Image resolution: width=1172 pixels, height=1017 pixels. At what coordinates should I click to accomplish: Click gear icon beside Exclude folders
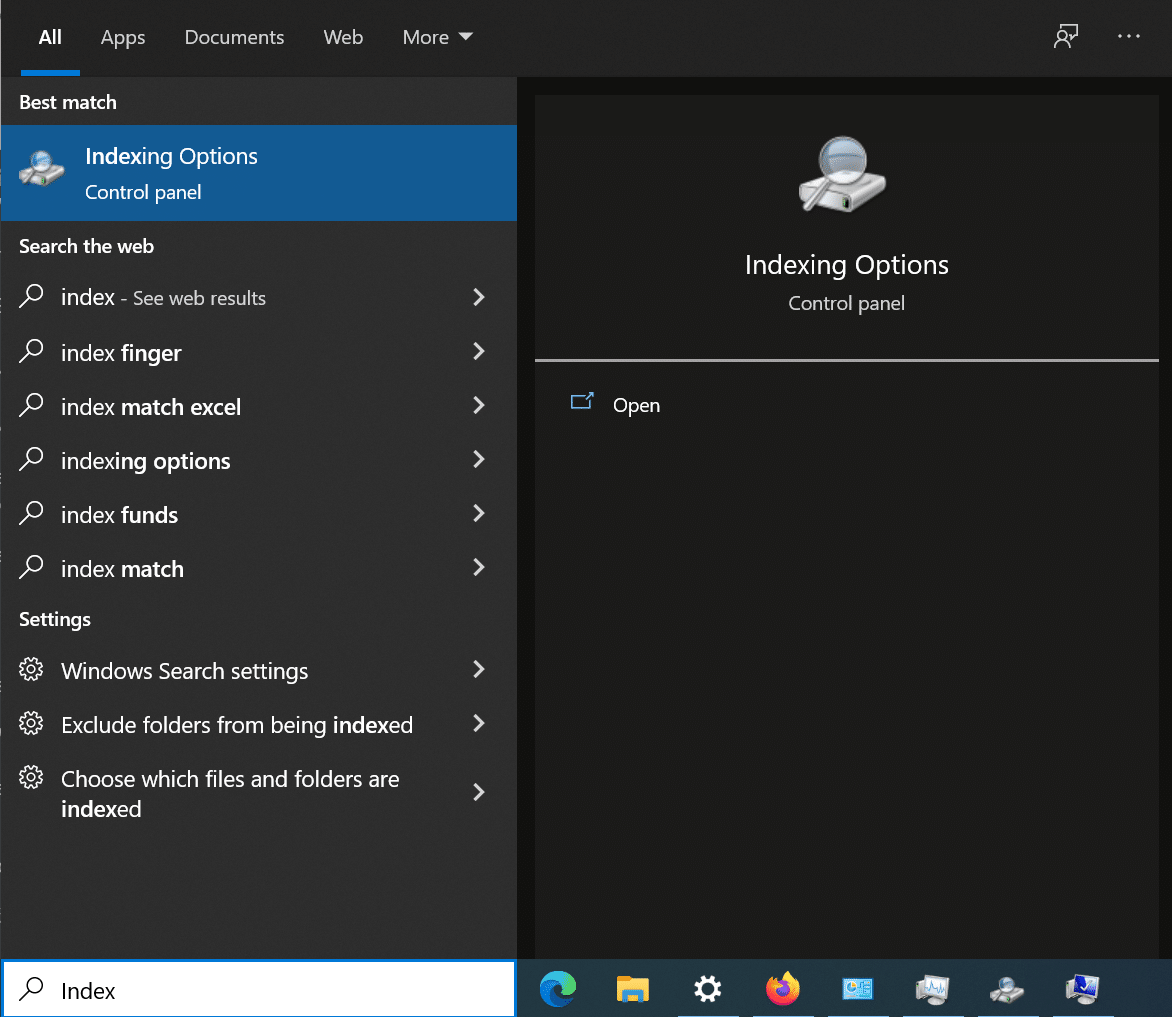31,723
